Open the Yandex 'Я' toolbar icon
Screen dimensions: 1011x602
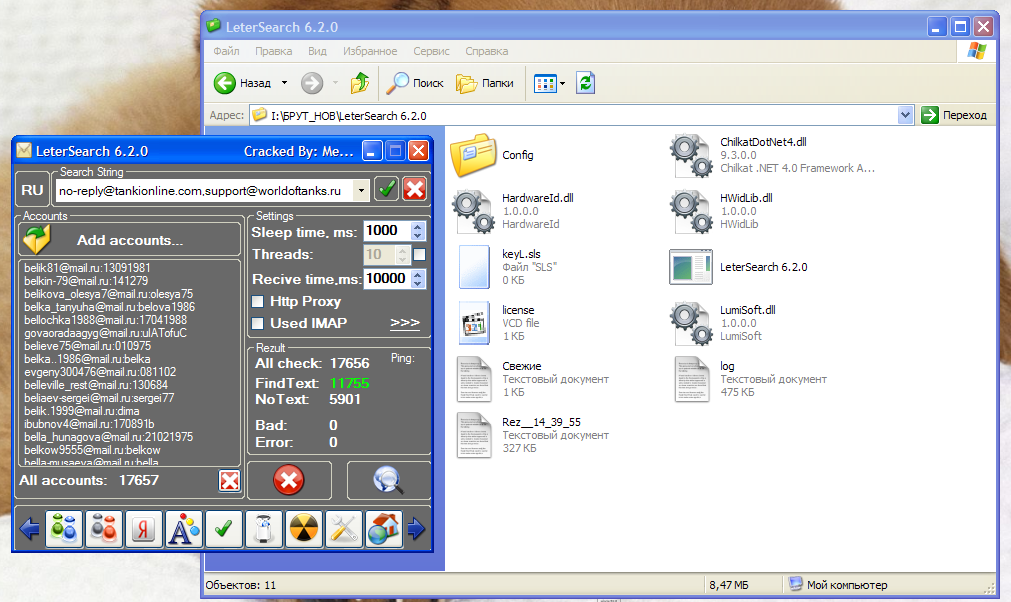144,529
